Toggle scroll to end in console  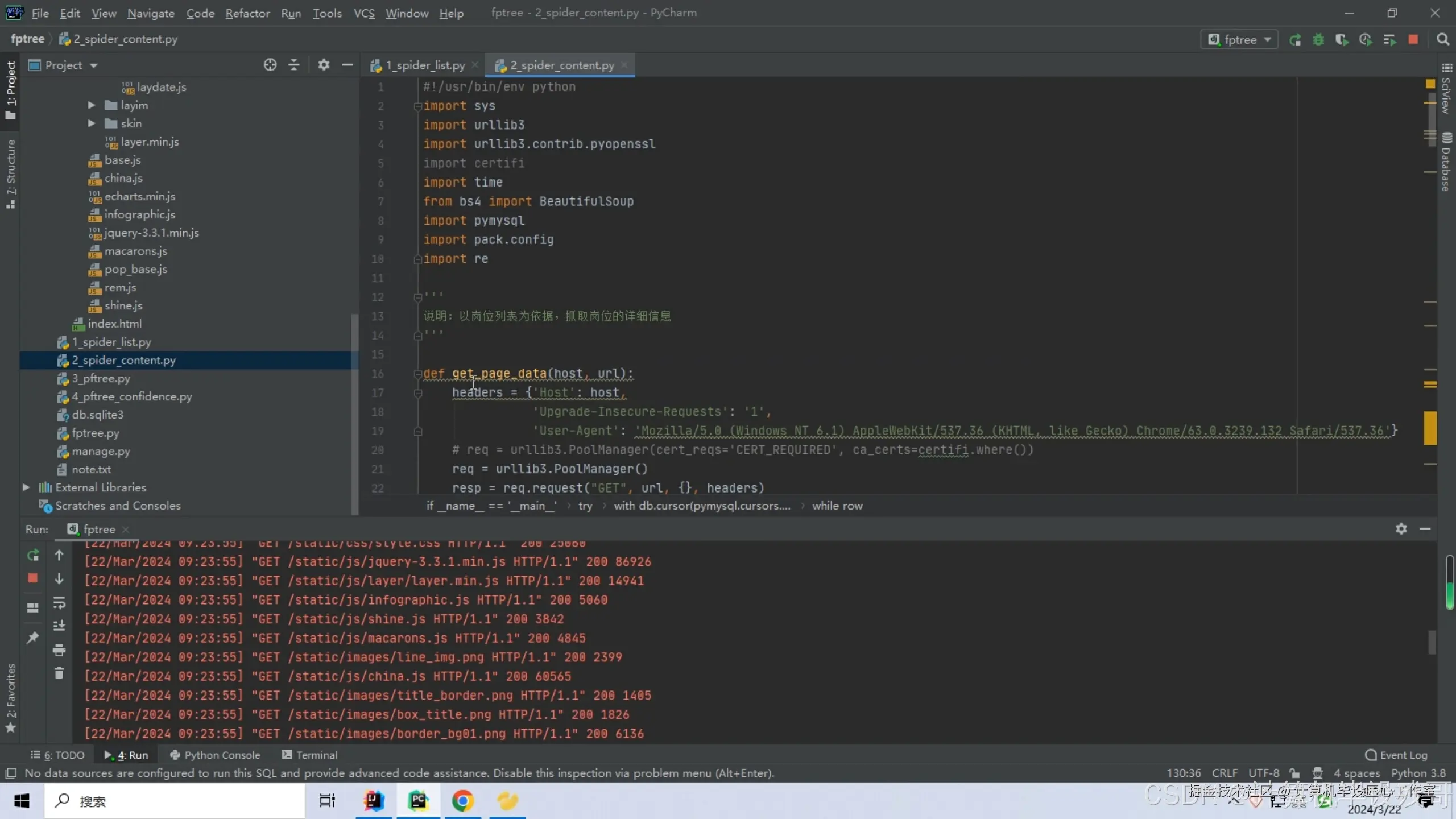59,626
